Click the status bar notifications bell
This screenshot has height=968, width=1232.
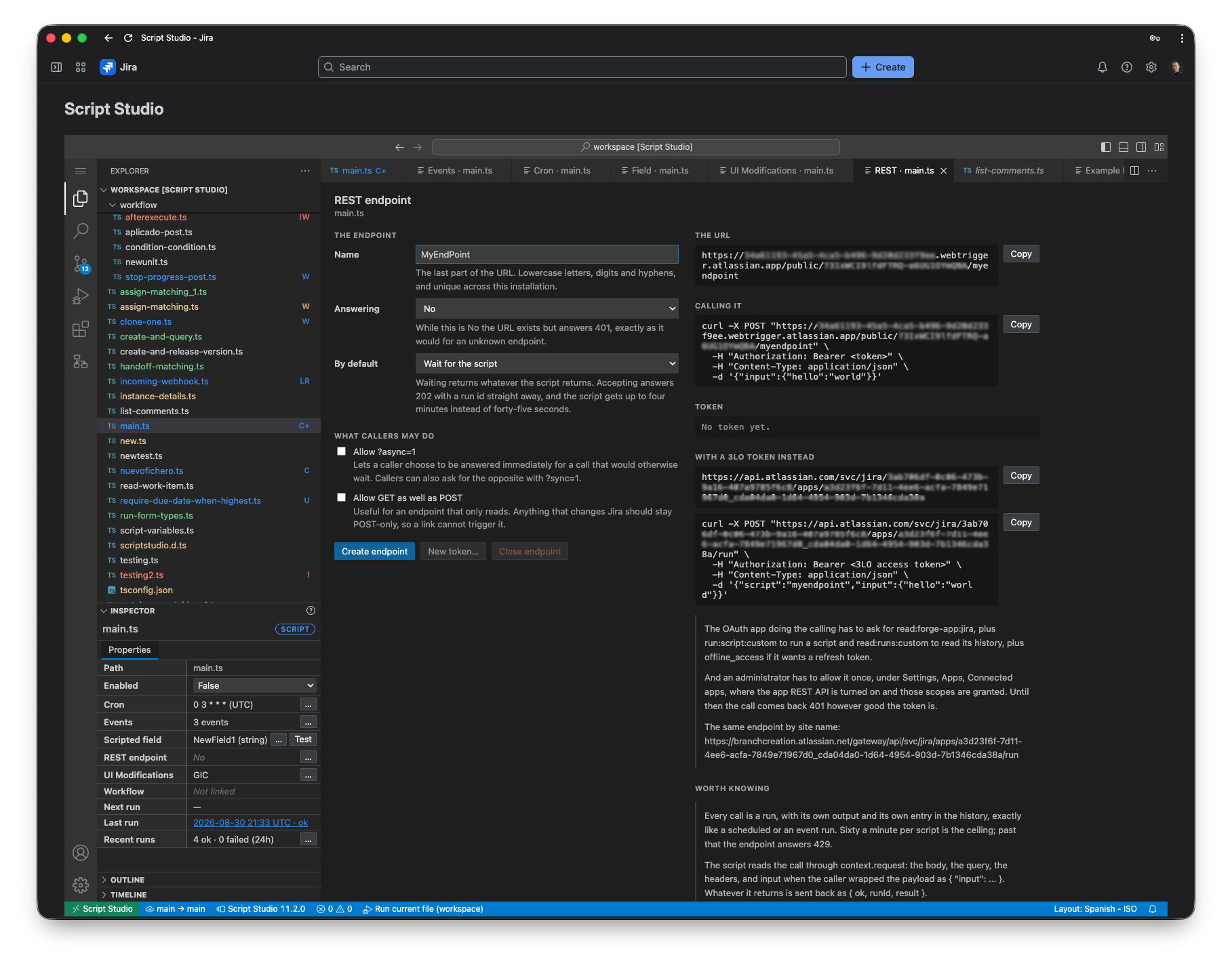pyautogui.click(x=1153, y=909)
